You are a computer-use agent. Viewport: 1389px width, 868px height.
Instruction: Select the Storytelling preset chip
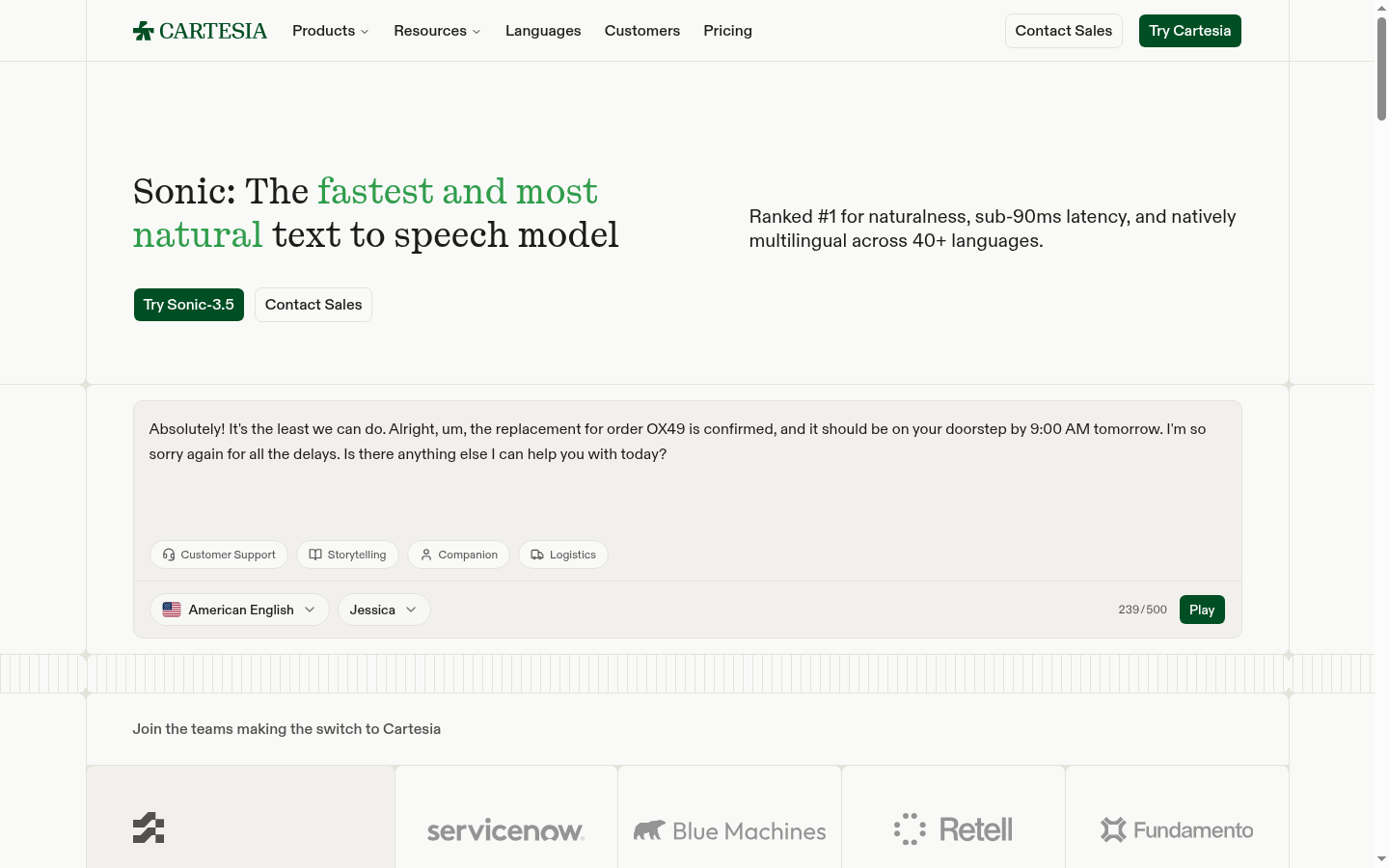click(x=347, y=555)
